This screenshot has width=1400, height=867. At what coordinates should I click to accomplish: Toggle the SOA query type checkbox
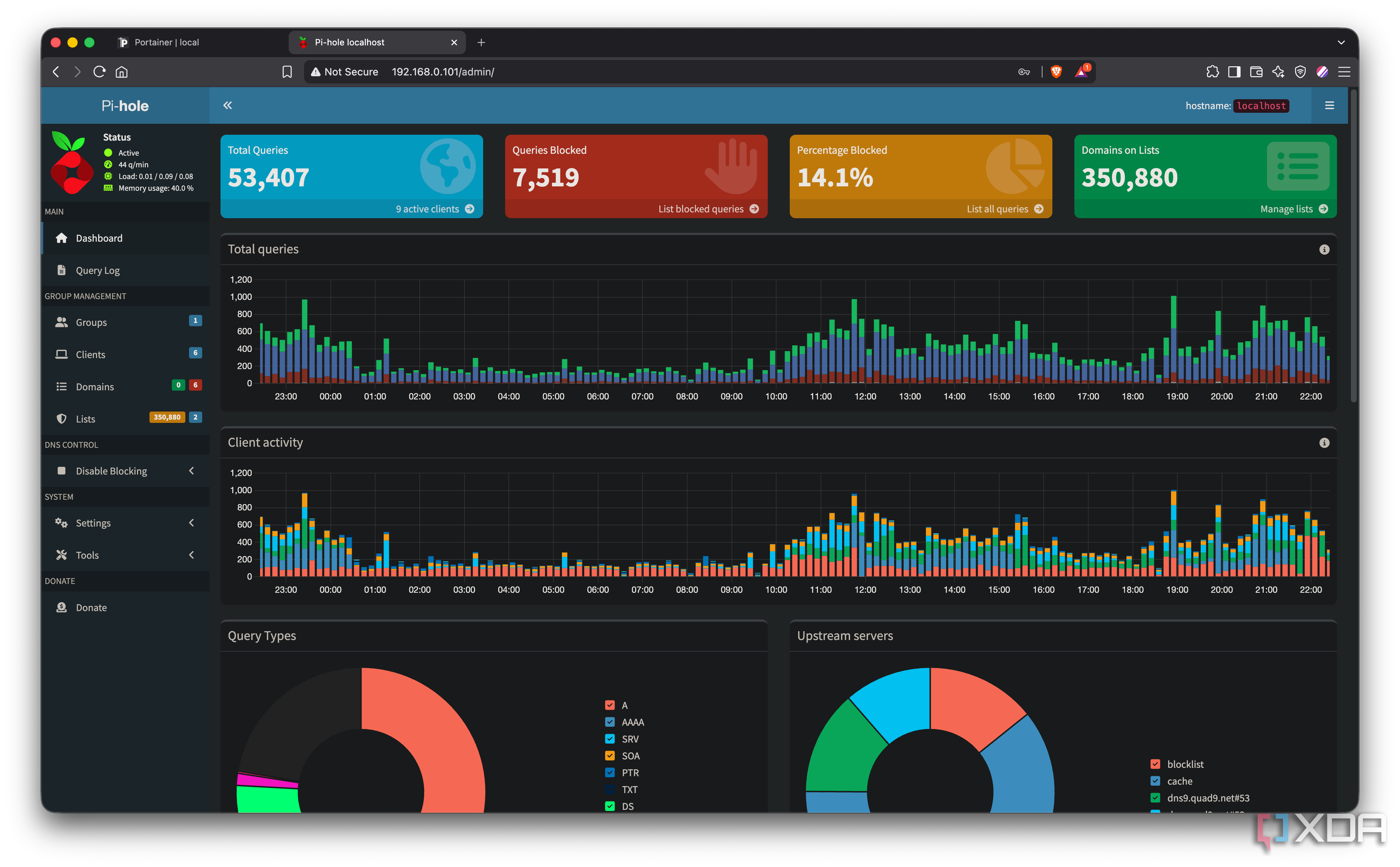(x=610, y=756)
